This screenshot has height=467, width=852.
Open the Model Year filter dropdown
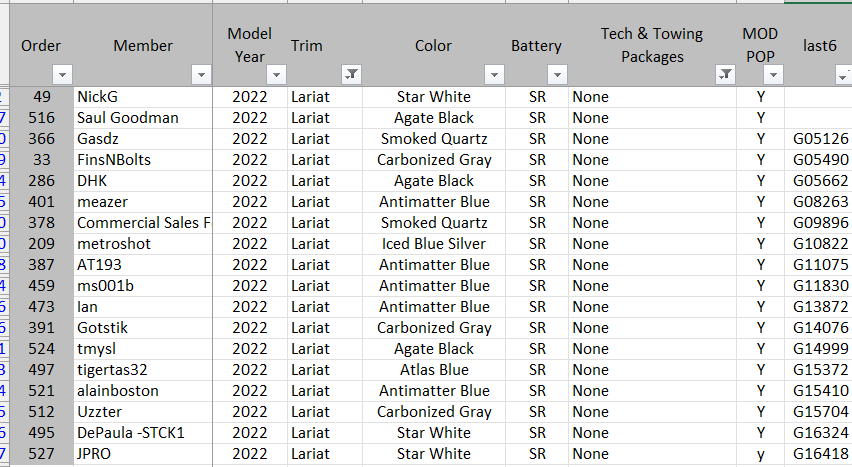pyautogui.click(x=276, y=74)
